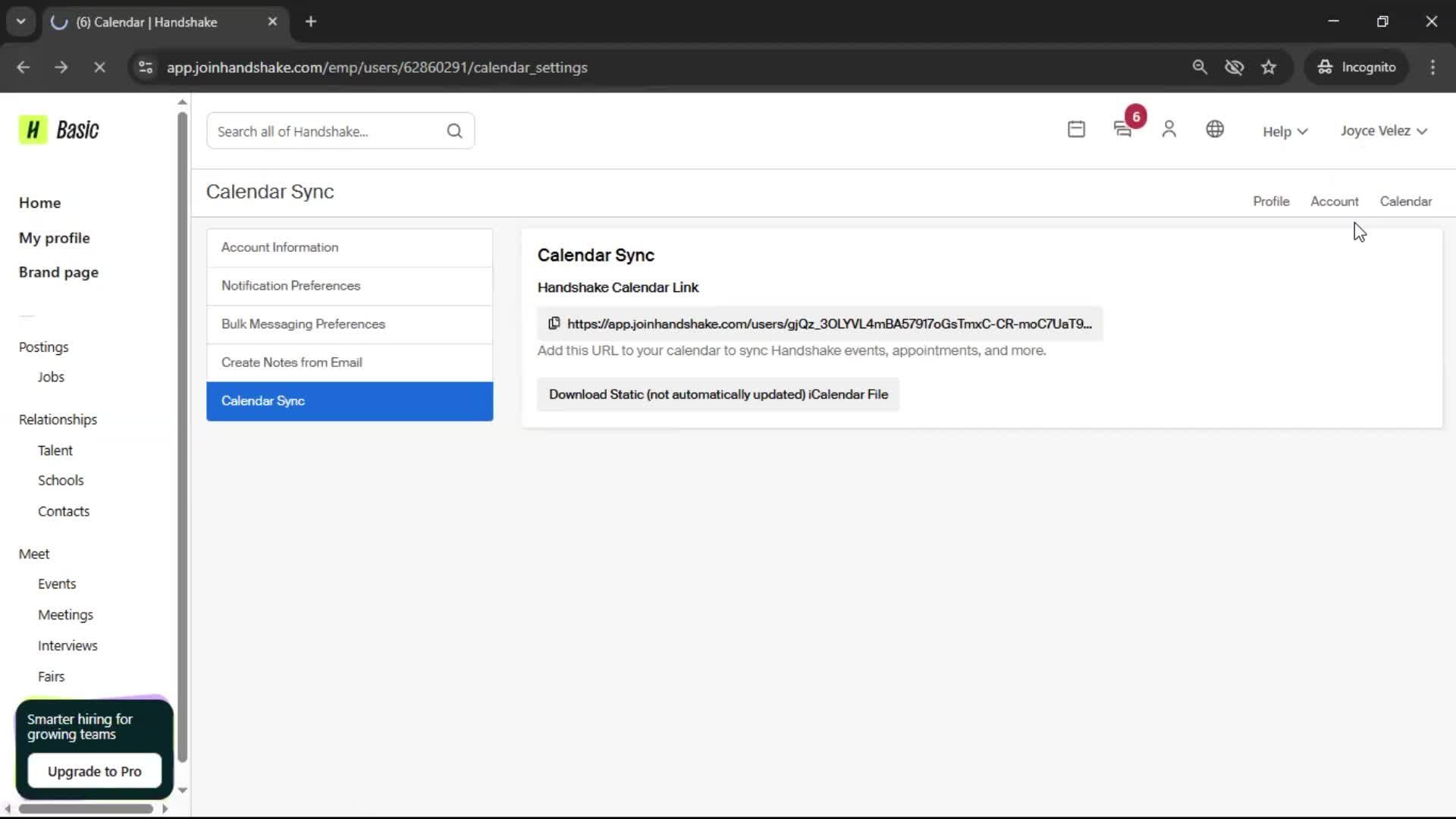Open Interviews in sidebar
Screen dimensions: 1456x819
[x=67, y=646]
